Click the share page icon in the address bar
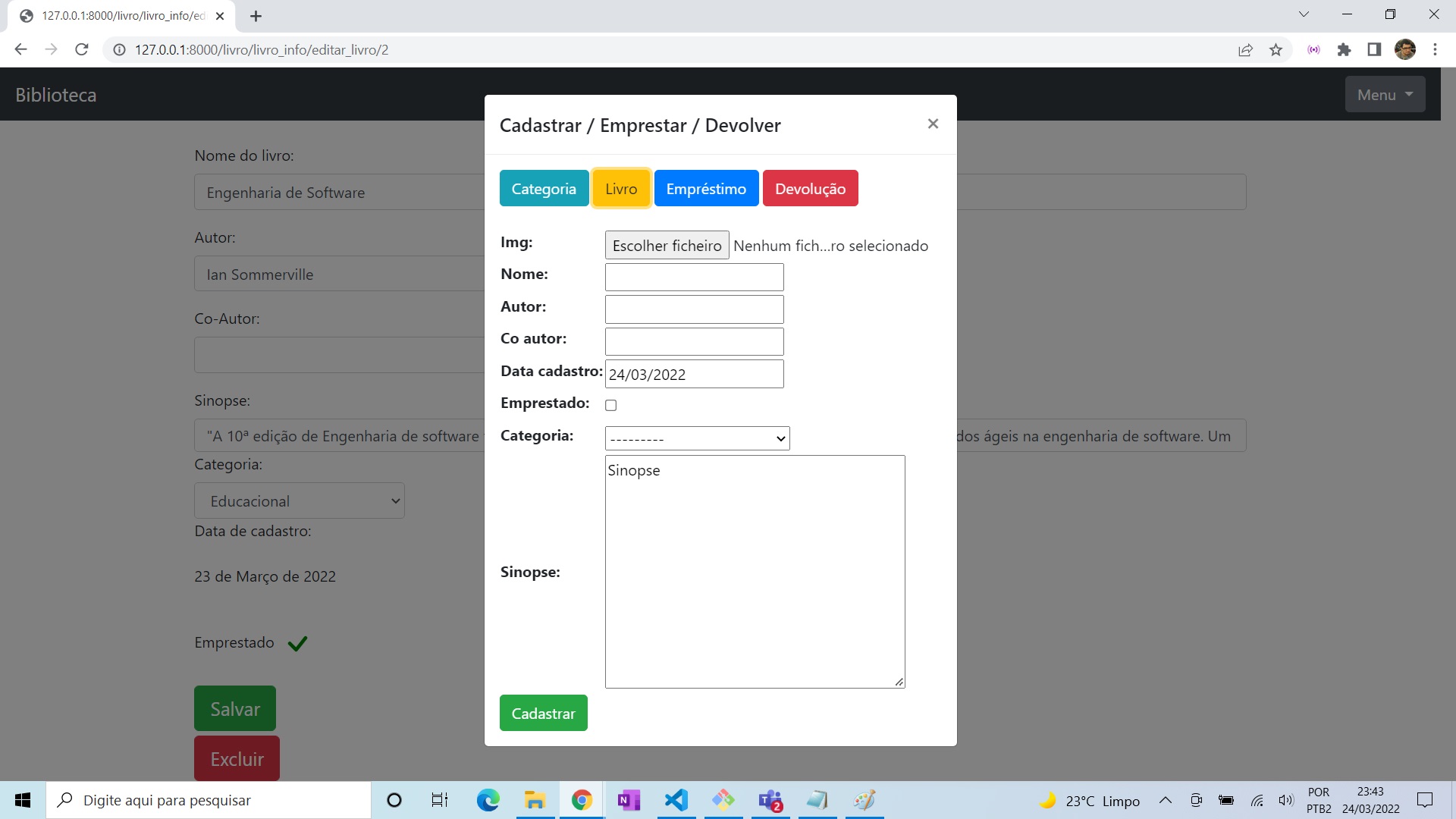Viewport: 1456px width, 819px height. (1245, 50)
